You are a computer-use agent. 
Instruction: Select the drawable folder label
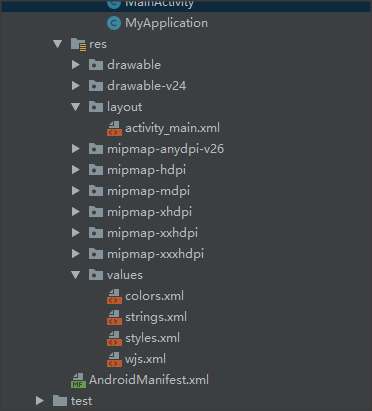coord(134,65)
